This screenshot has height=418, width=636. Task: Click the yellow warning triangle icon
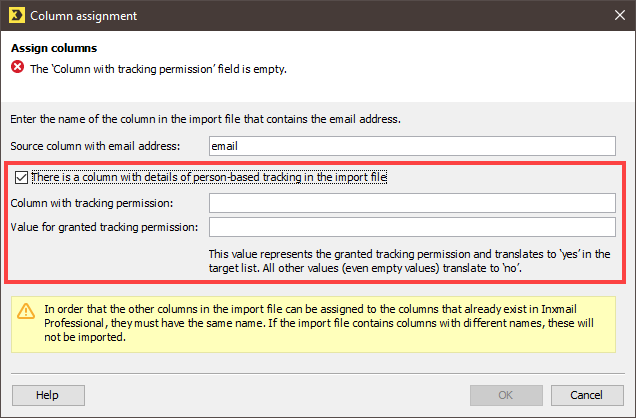(26, 311)
